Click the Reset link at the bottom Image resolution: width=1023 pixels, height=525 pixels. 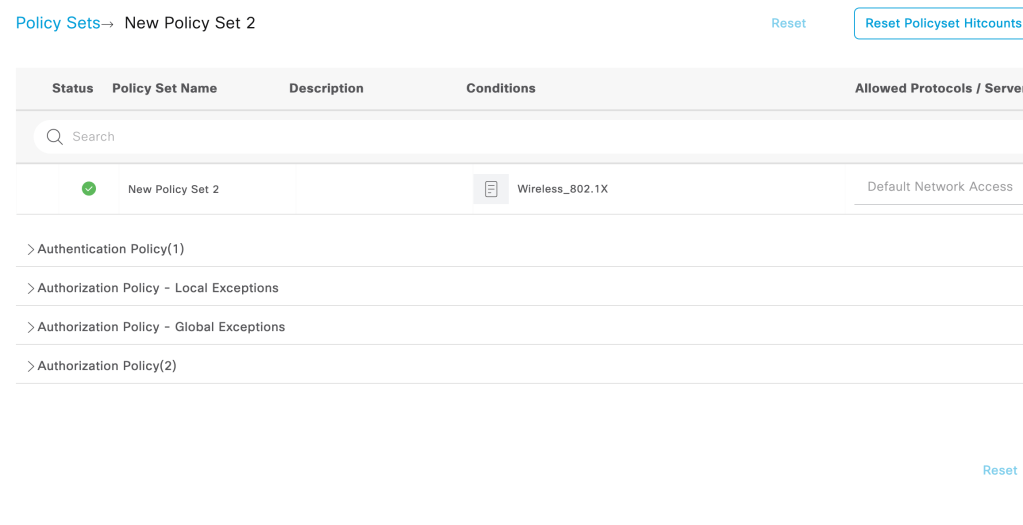point(999,470)
